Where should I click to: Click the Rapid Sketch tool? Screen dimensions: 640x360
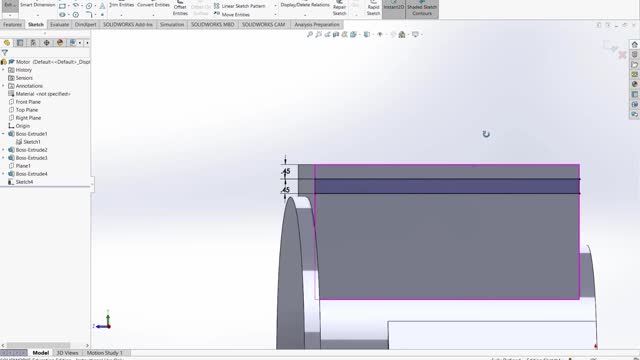[x=373, y=8]
